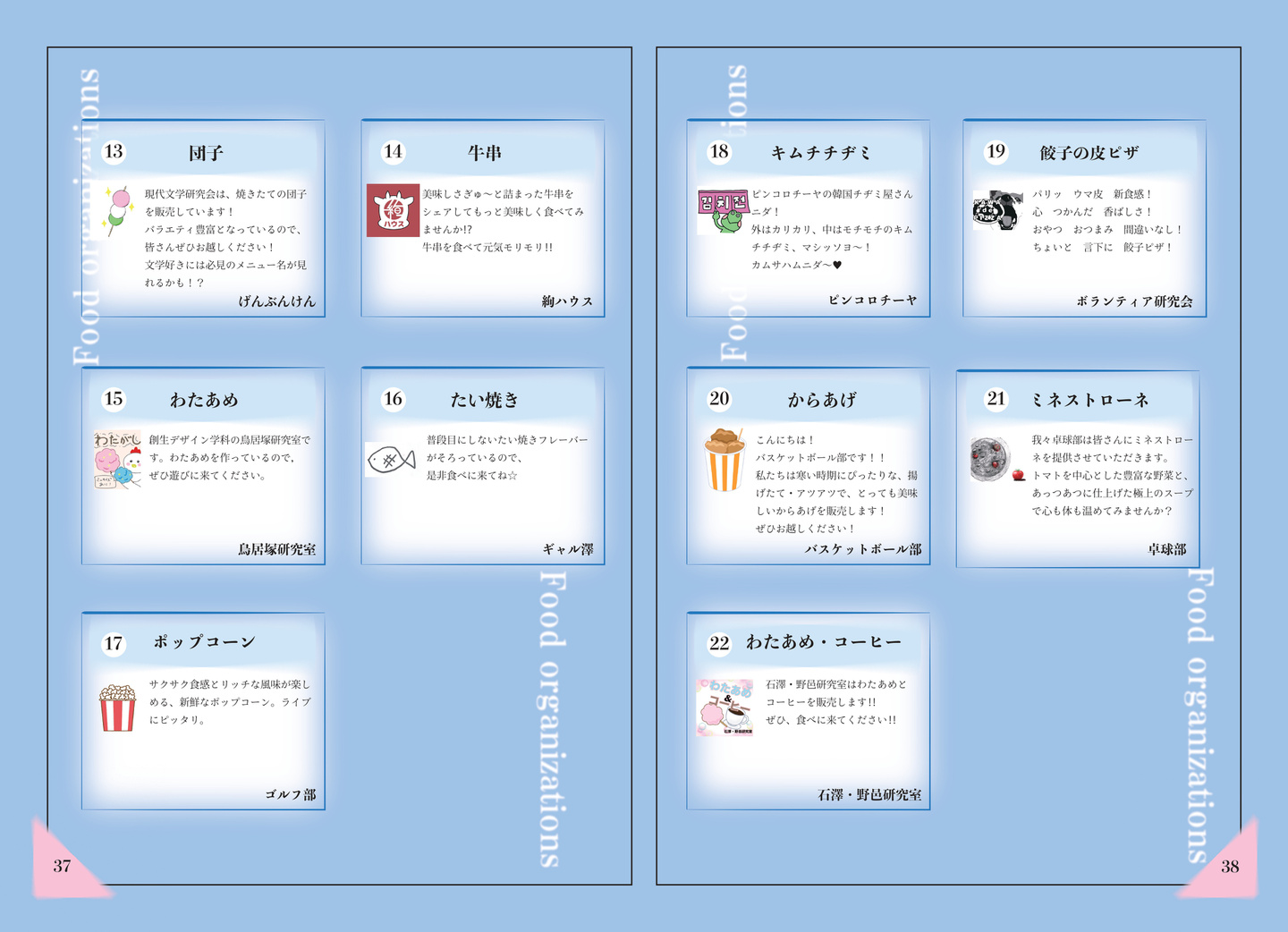Click the ギャル澤 organization name
Image resolution: width=1288 pixels, height=932 pixels.
point(568,549)
